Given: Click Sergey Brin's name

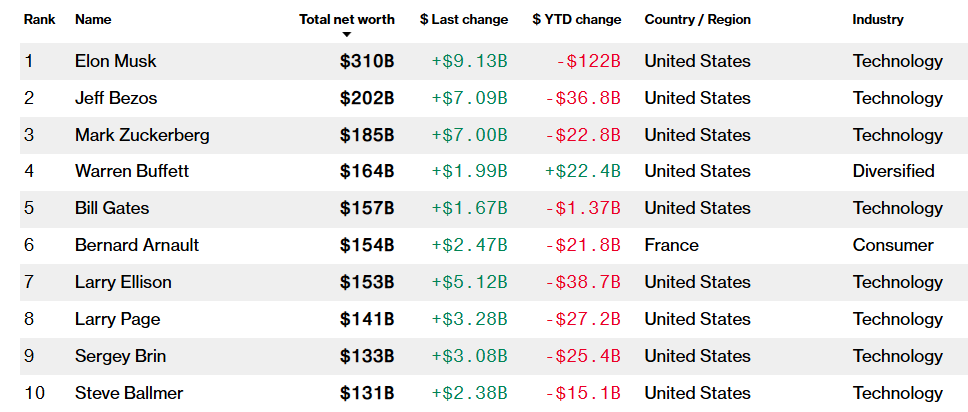Looking at the screenshot, I should click(120, 356).
